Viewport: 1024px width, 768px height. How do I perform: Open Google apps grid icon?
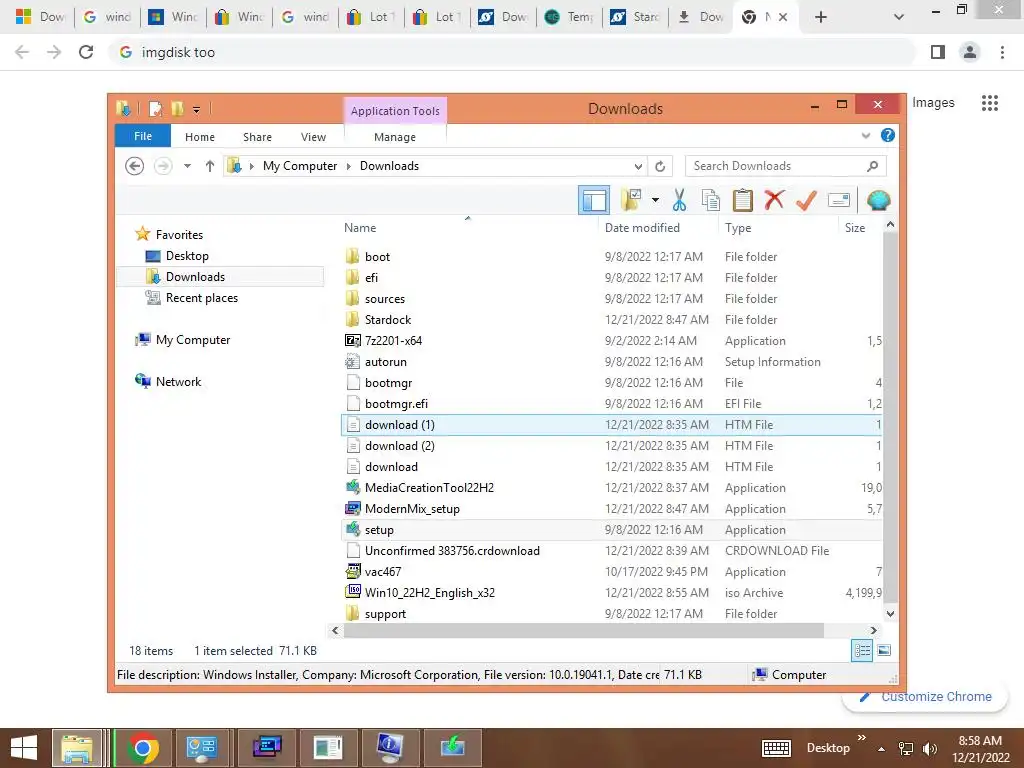tap(990, 103)
